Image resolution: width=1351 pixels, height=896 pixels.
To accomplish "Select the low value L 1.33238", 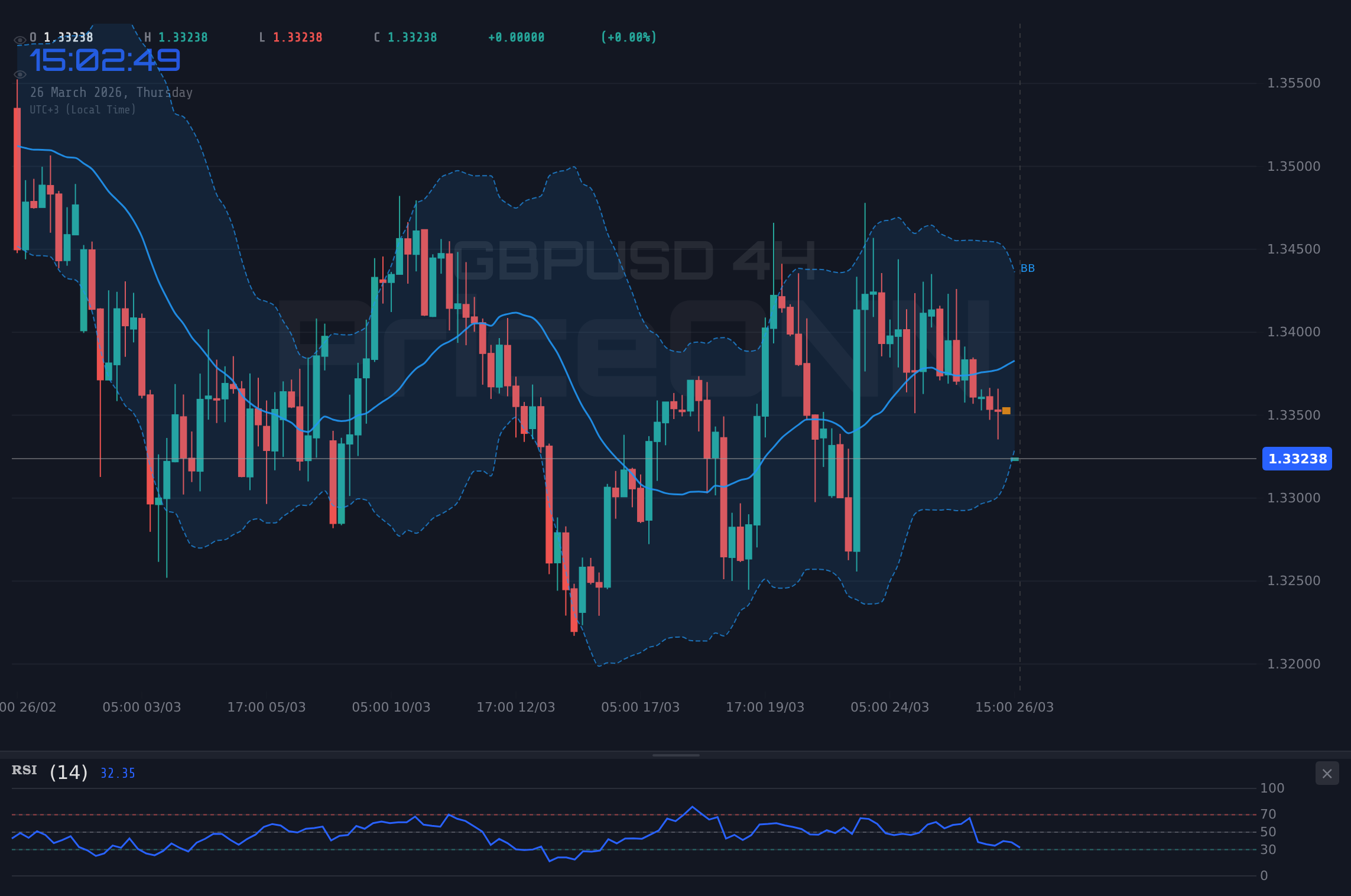I will [290, 37].
